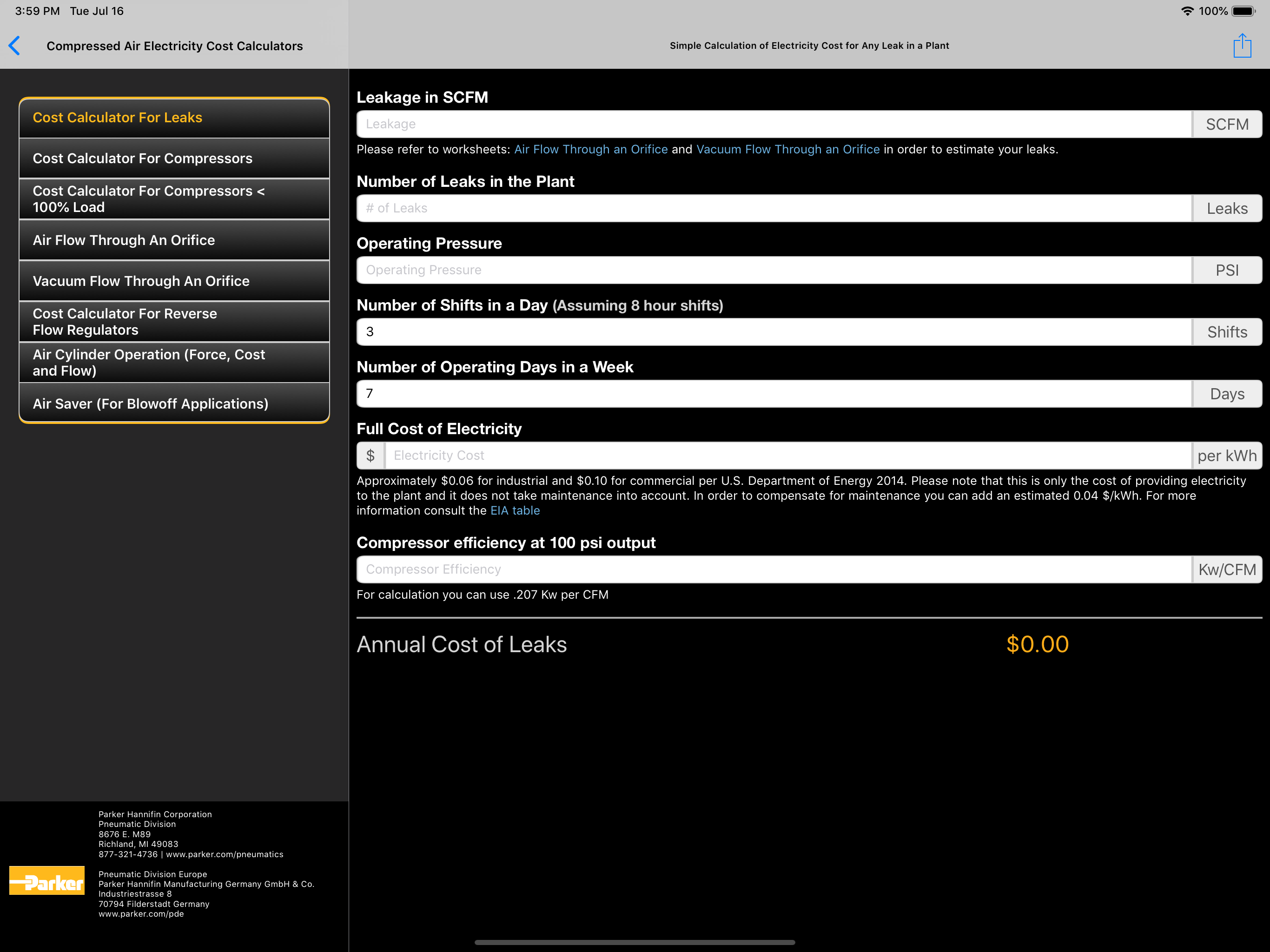Open the EIA table link
The height and width of the screenshot is (952, 1270).
(515, 510)
